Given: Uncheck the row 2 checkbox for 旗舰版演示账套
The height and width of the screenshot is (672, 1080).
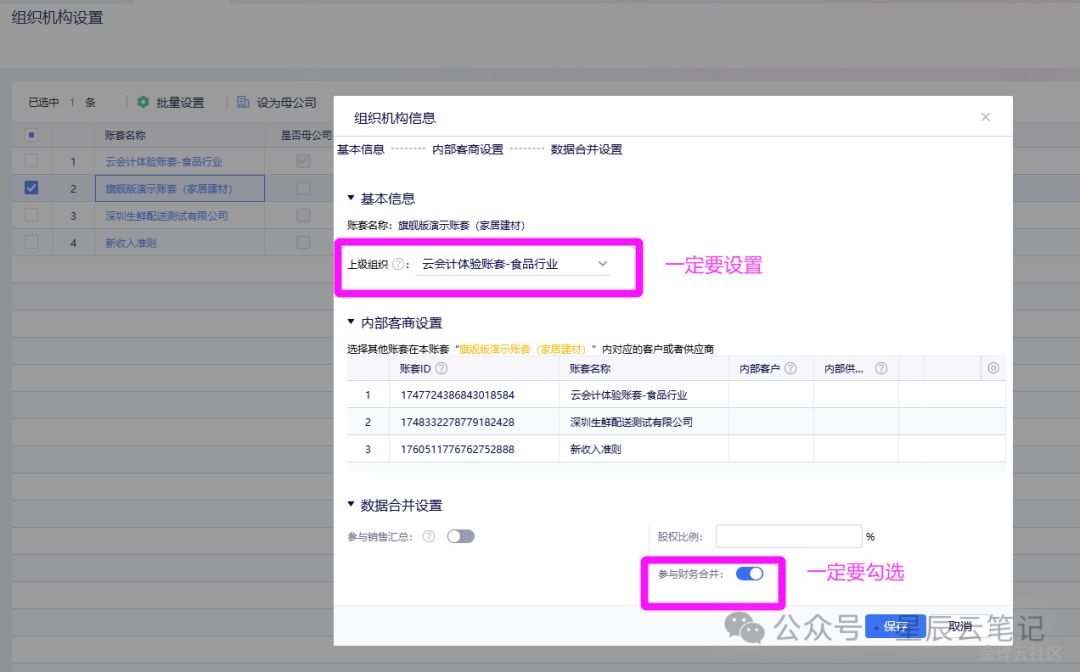Looking at the screenshot, I should (32, 188).
